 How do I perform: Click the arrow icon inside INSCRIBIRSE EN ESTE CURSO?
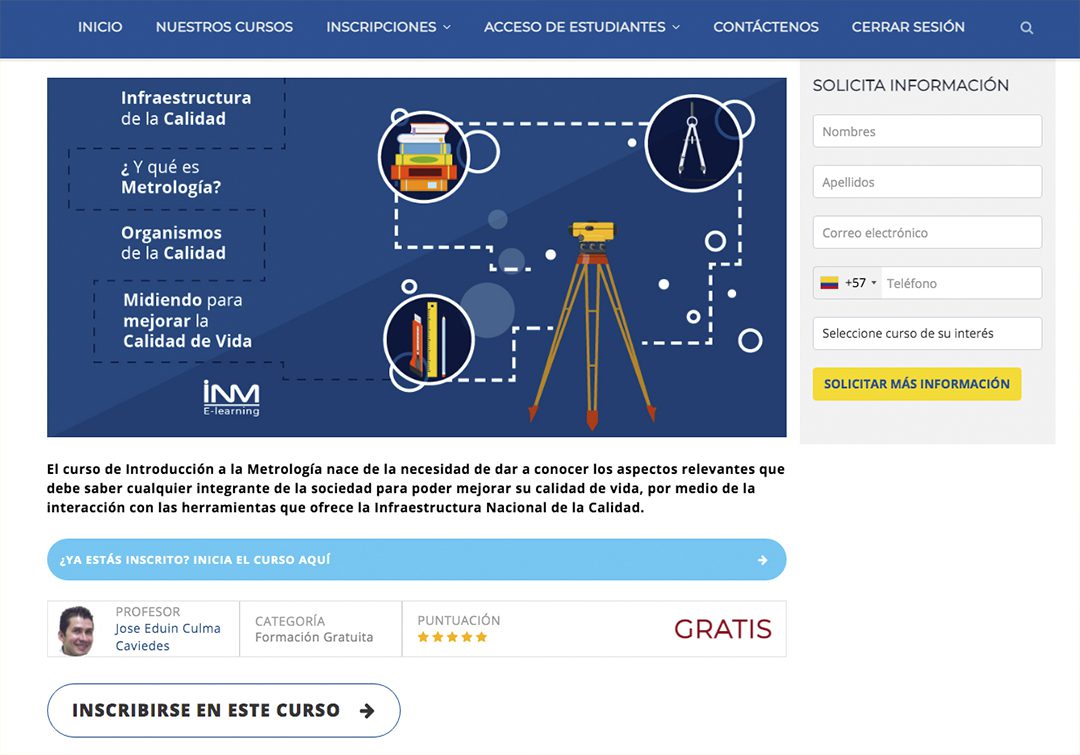pyautogui.click(x=367, y=710)
